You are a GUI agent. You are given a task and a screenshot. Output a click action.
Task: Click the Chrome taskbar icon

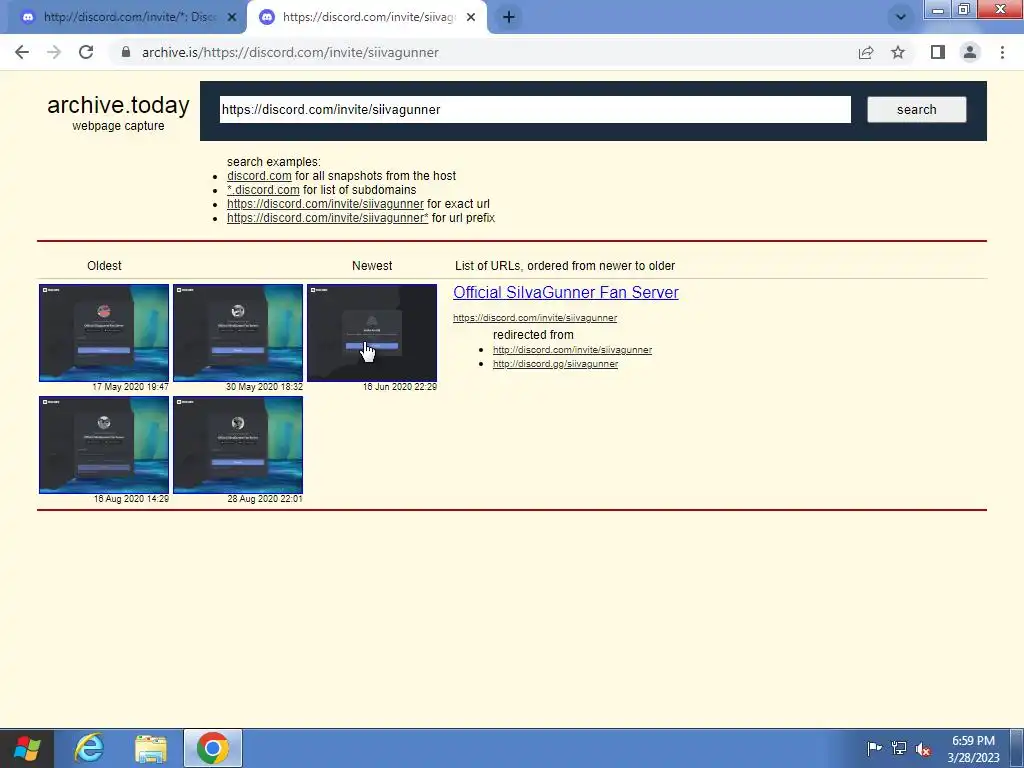(213, 748)
